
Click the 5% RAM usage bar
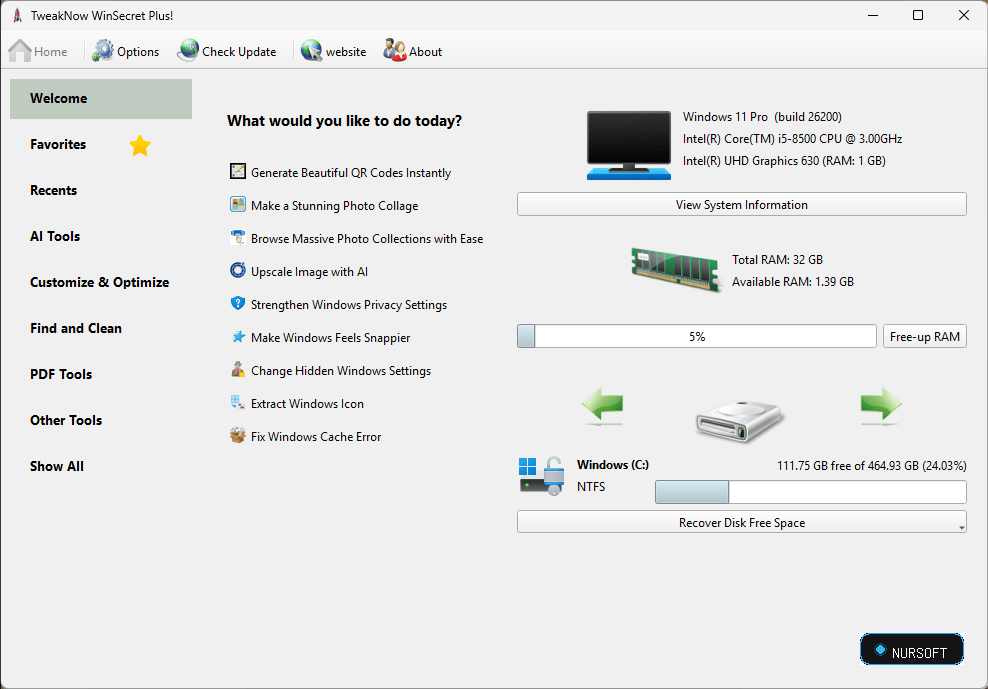696,337
